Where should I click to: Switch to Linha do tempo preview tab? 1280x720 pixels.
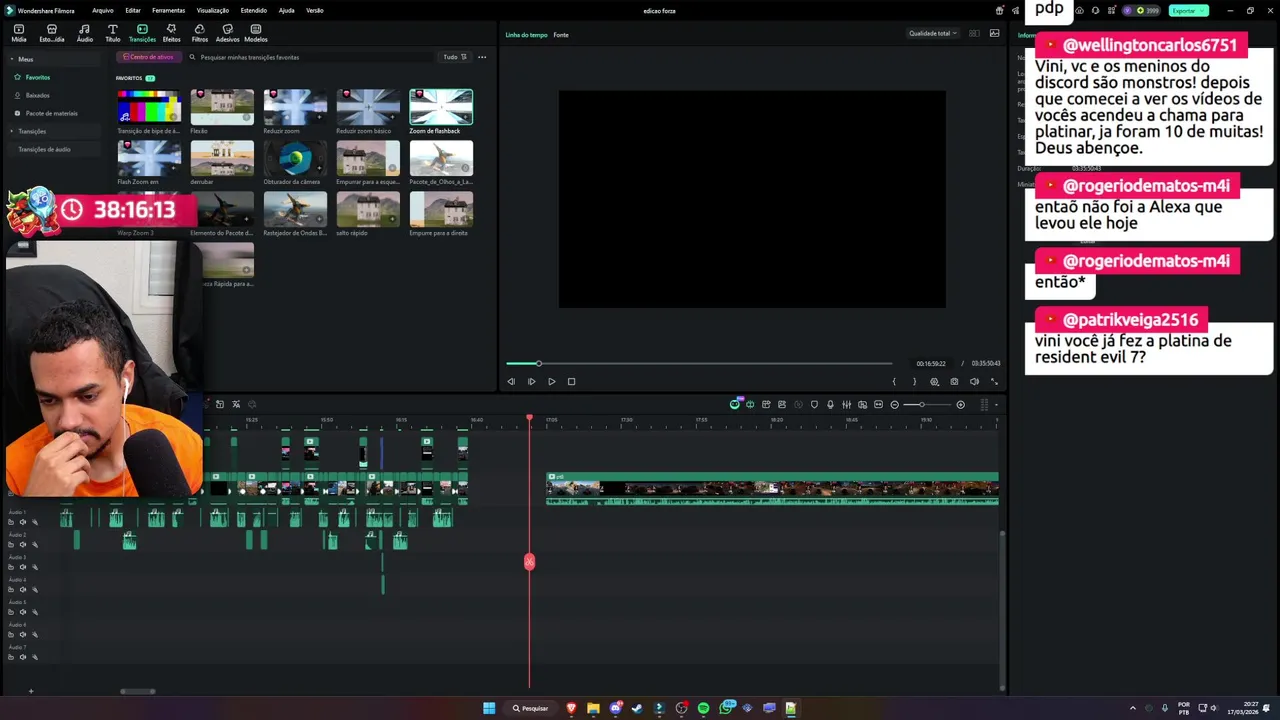(x=526, y=35)
